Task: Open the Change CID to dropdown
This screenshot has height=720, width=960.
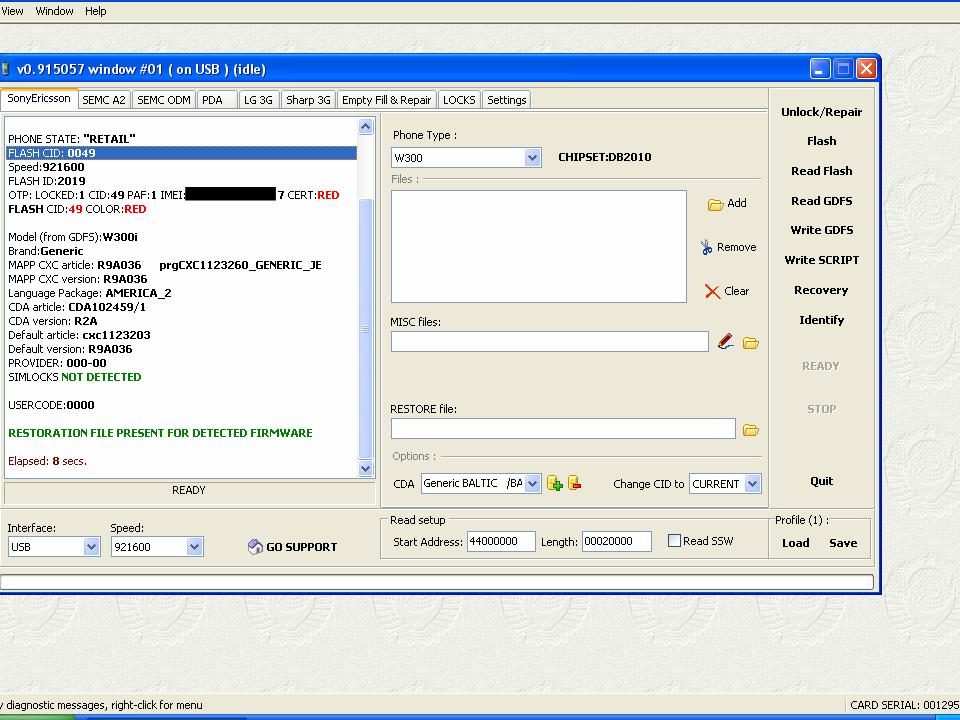Action: (752, 484)
